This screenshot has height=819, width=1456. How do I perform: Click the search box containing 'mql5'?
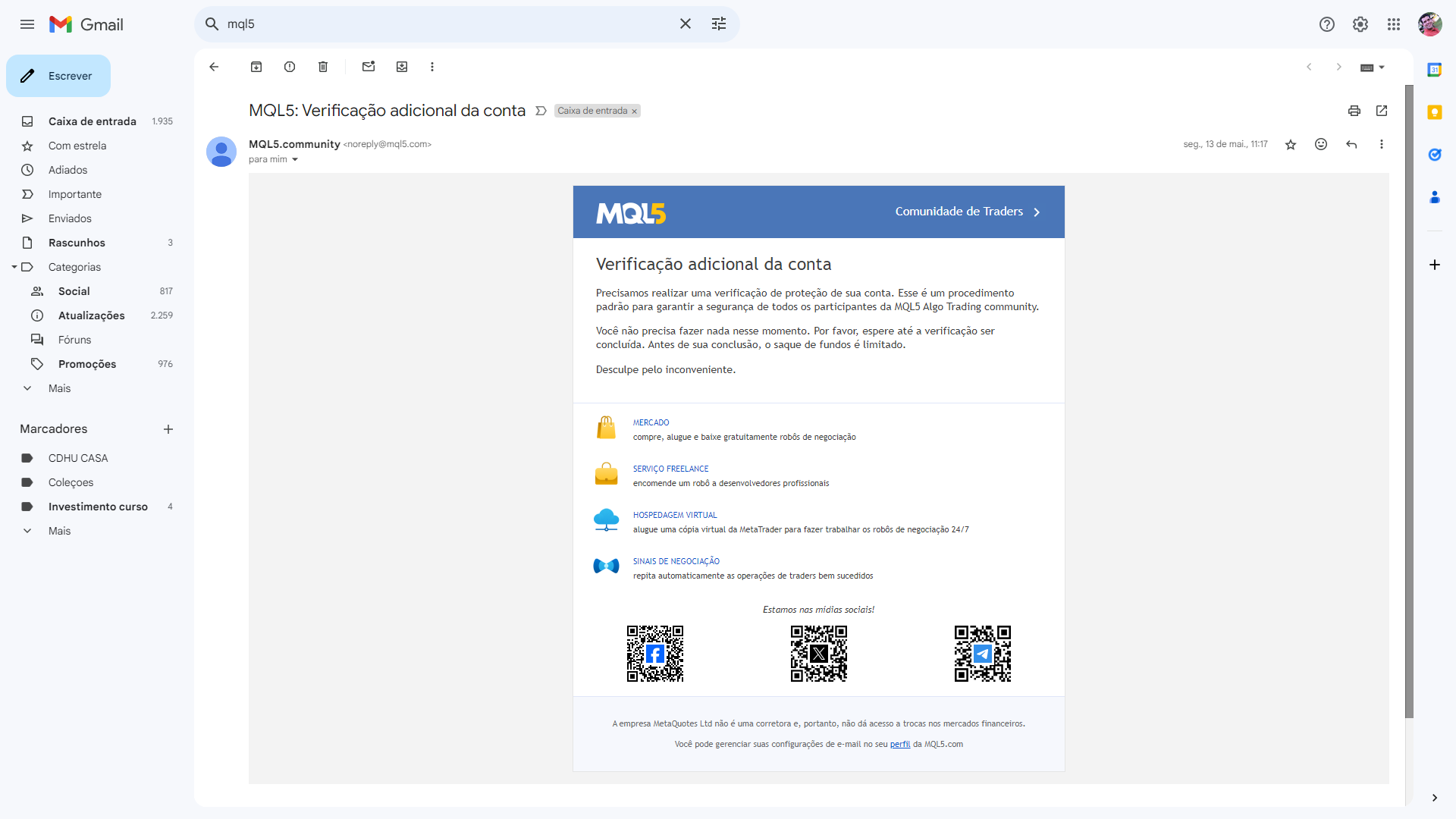447,24
